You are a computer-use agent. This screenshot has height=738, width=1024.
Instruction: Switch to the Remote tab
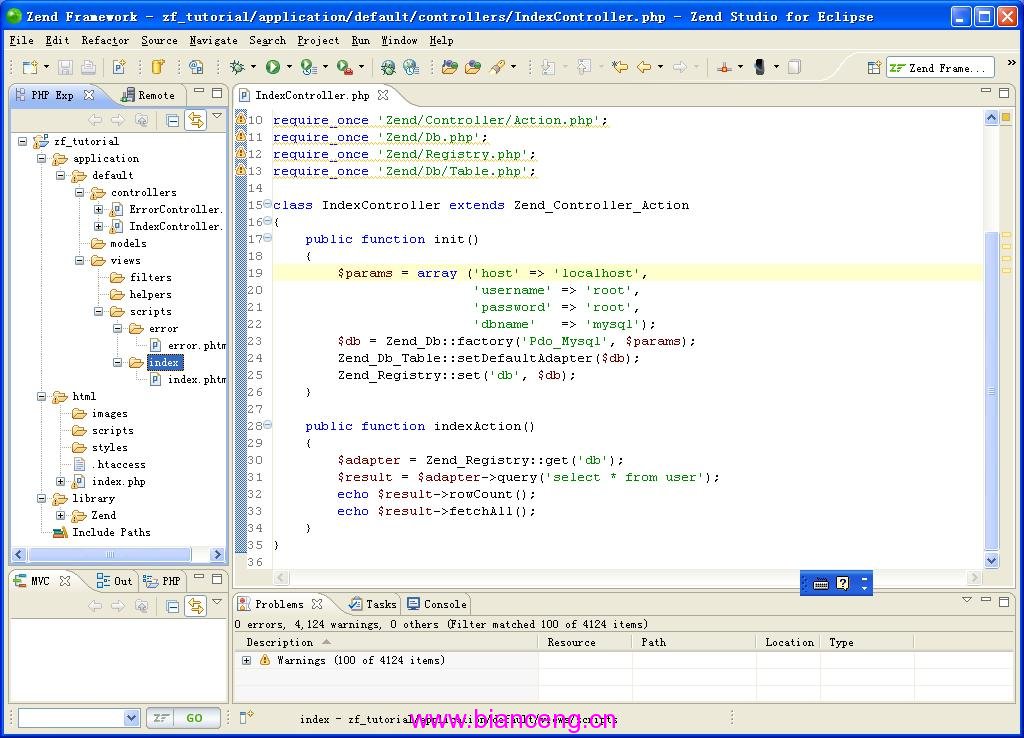[149, 95]
